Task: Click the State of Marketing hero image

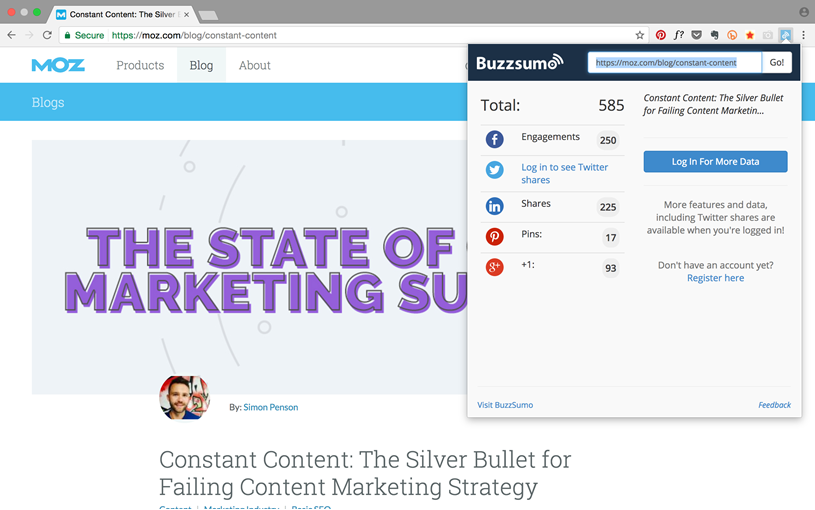Action: (249, 267)
